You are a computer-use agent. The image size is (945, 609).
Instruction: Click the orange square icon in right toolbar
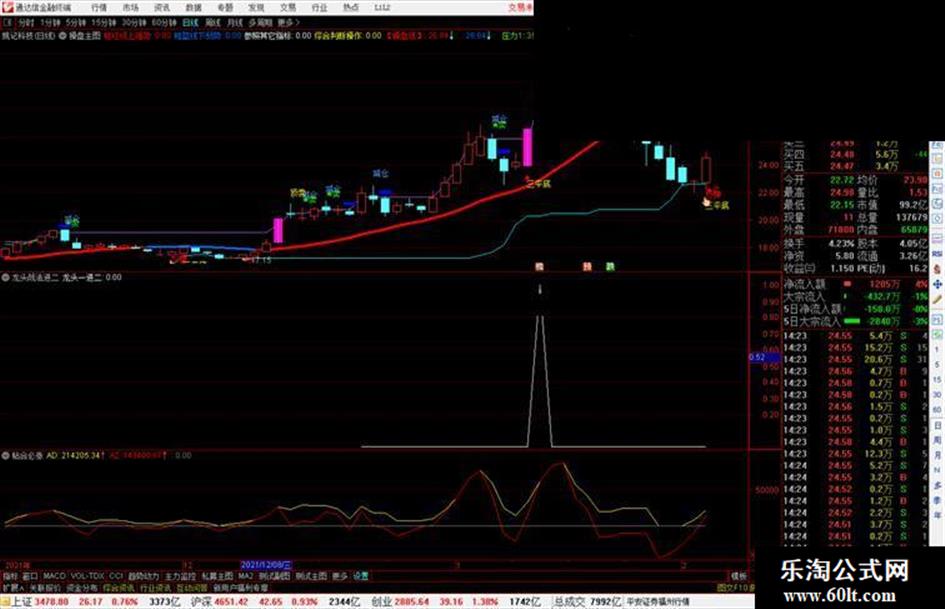937,174
